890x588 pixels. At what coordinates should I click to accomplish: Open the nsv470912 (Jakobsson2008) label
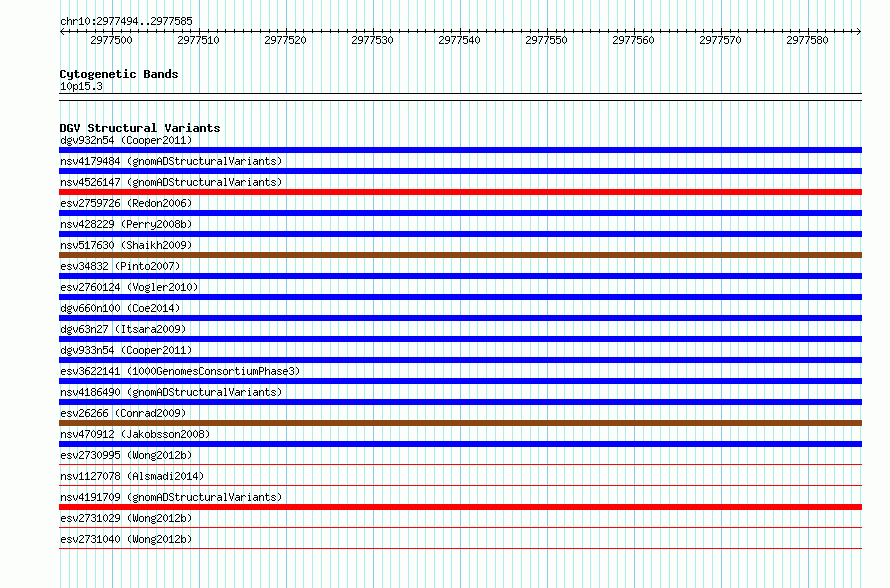(x=135, y=434)
